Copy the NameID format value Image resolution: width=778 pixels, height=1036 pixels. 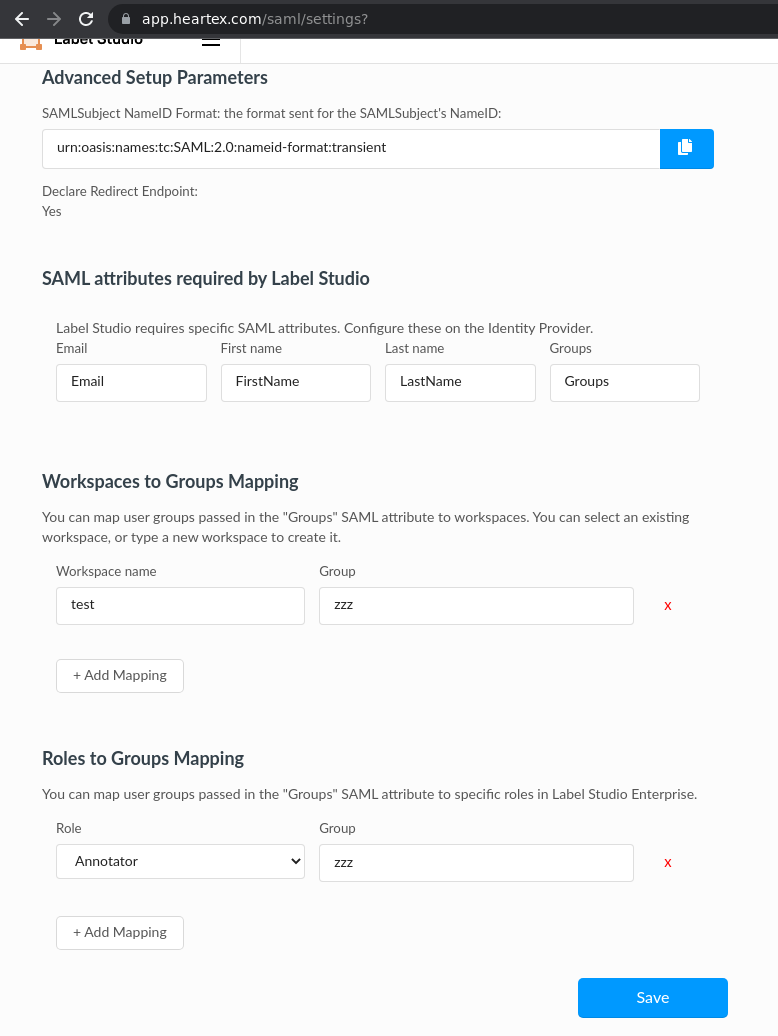(686, 148)
